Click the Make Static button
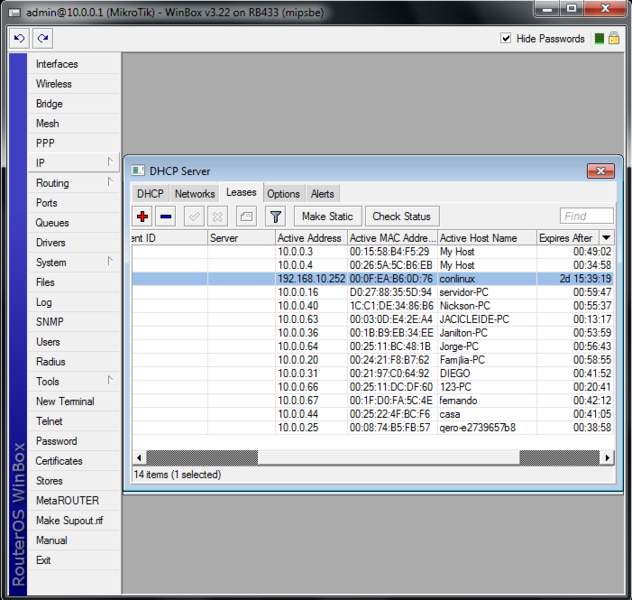This screenshot has height=600, width=632. tap(328, 216)
